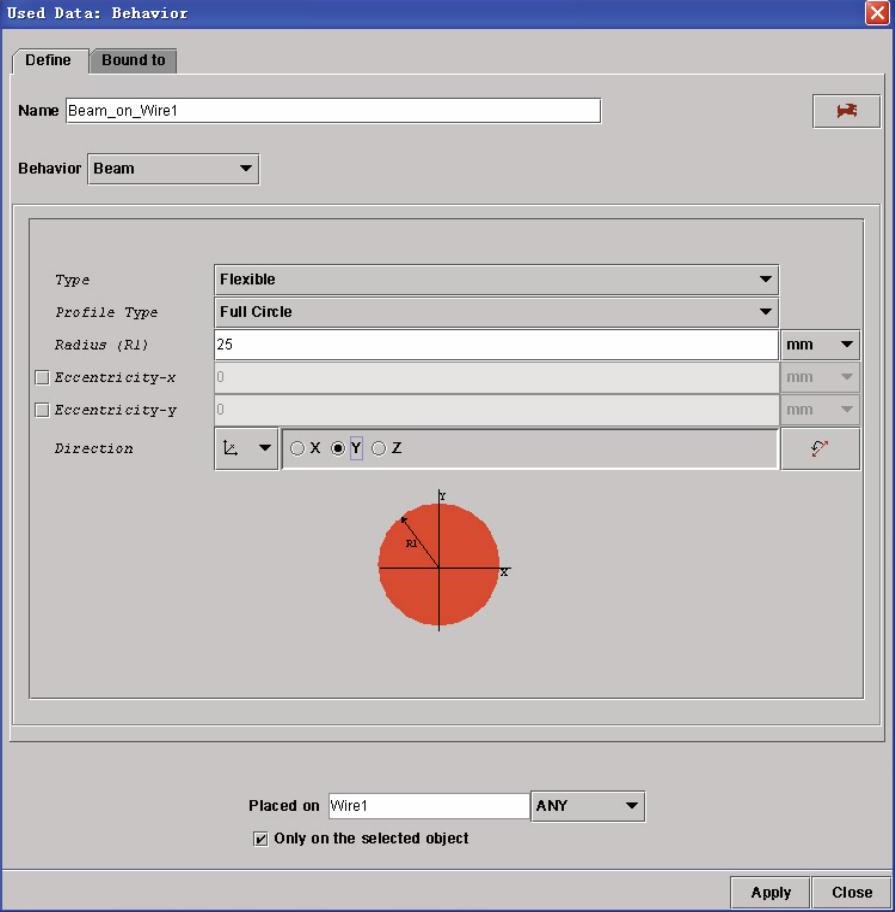Screen dimensions: 895x912
Task: Open the Profile Type Full Circle dropdown
Action: tap(496, 312)
